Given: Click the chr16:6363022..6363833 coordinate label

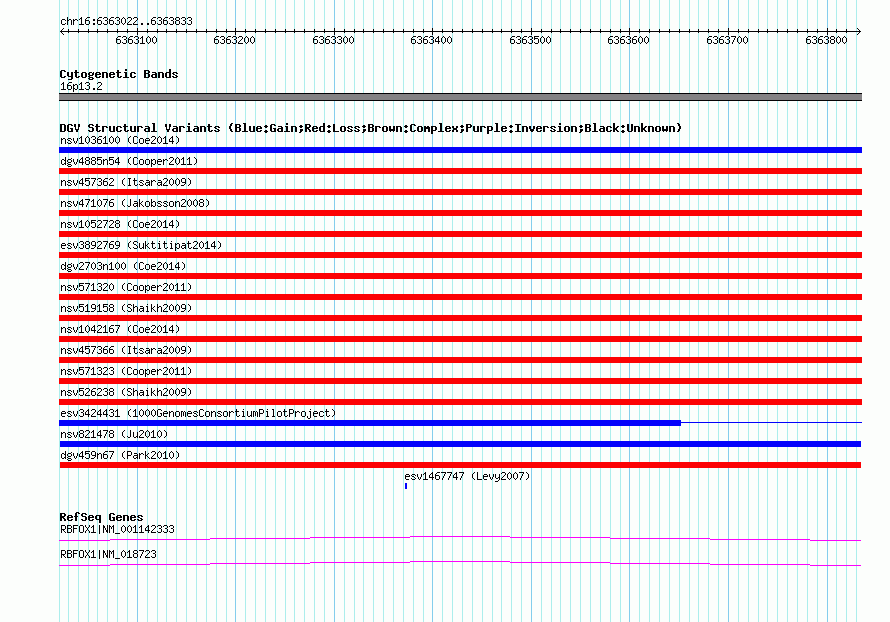Looking at the screenshot, I should point(126,21).
